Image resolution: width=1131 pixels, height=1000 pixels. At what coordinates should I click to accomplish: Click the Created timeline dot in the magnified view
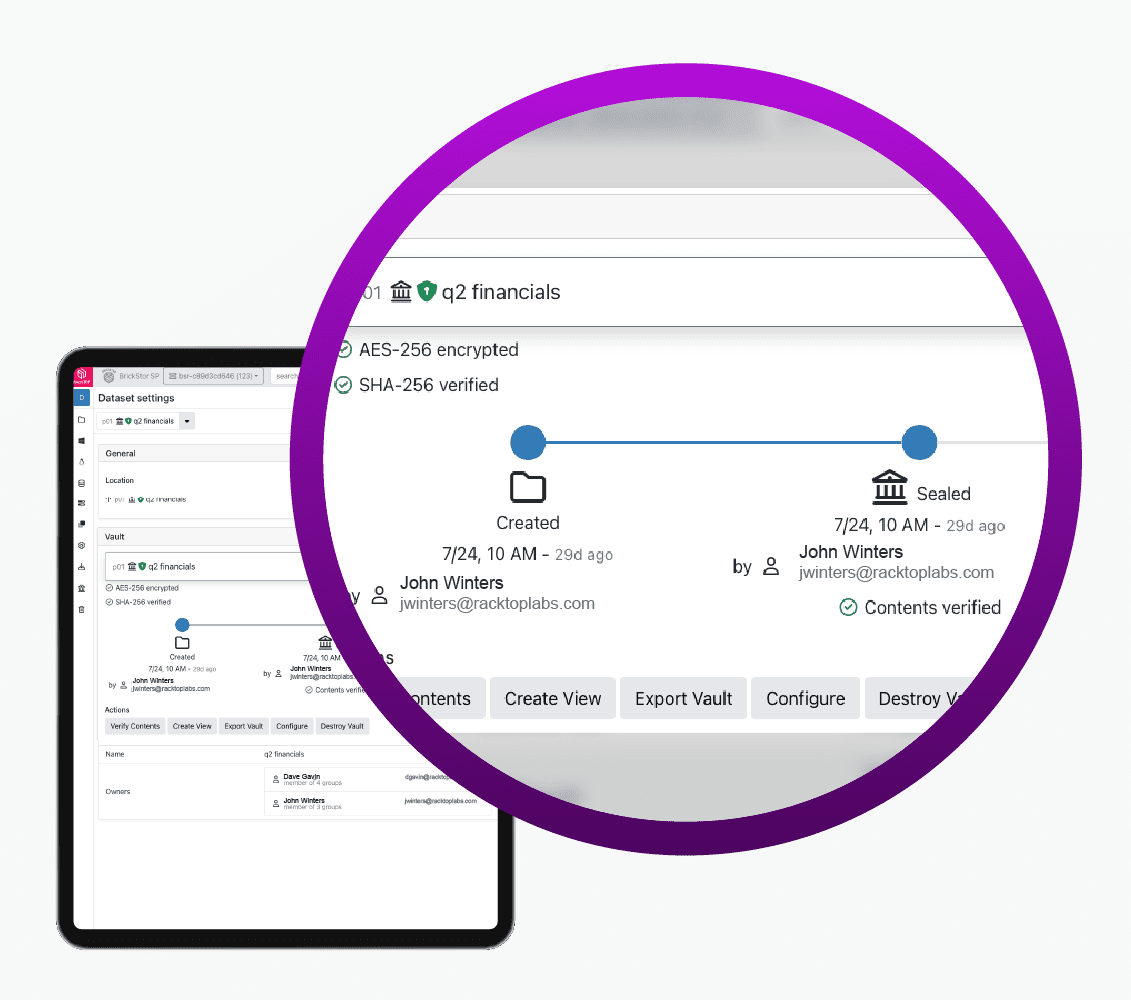tap(528, 442)
